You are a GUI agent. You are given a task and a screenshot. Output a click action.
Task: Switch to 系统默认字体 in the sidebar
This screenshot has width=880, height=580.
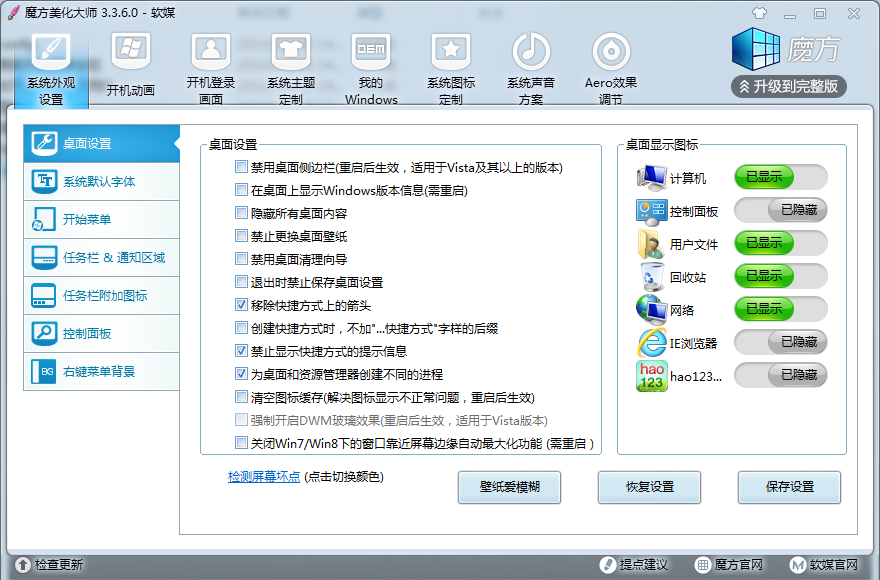click(102, 181)
